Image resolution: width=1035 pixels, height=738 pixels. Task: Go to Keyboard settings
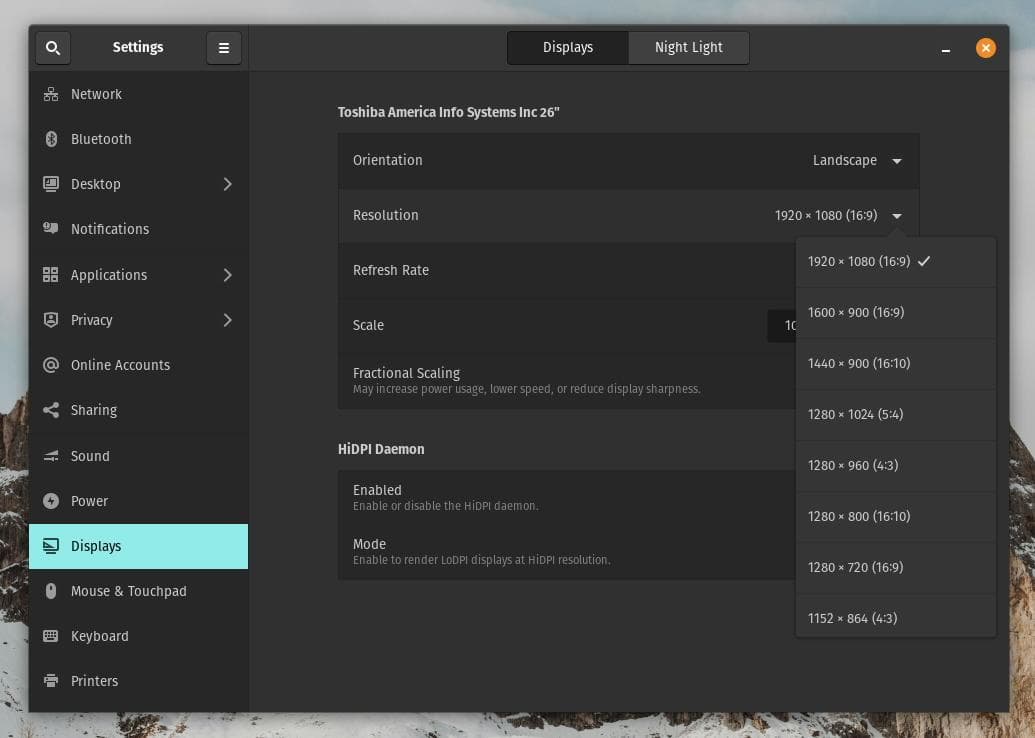(139, 636)
